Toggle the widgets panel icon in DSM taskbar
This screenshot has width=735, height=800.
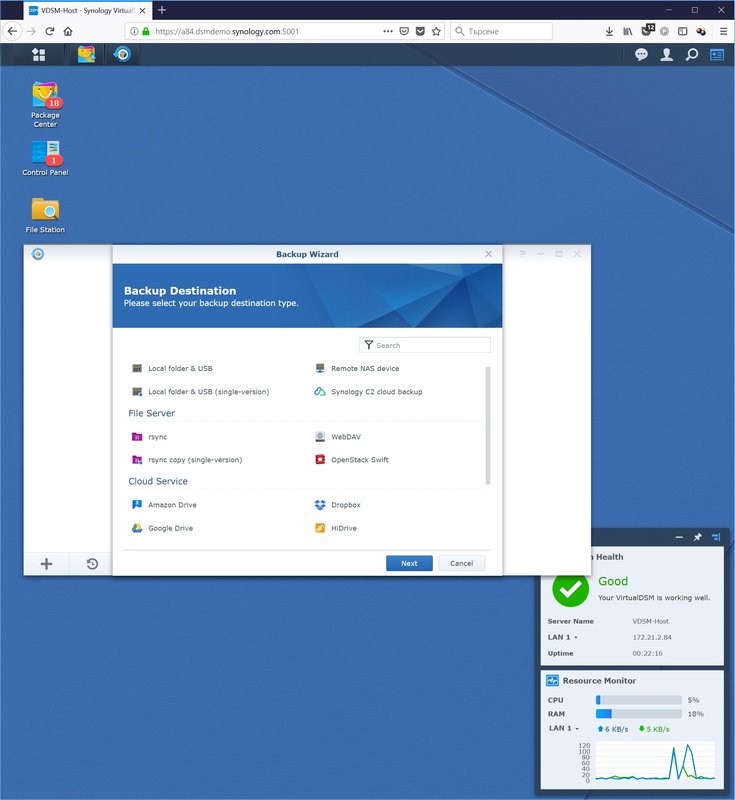pos(717,55)
